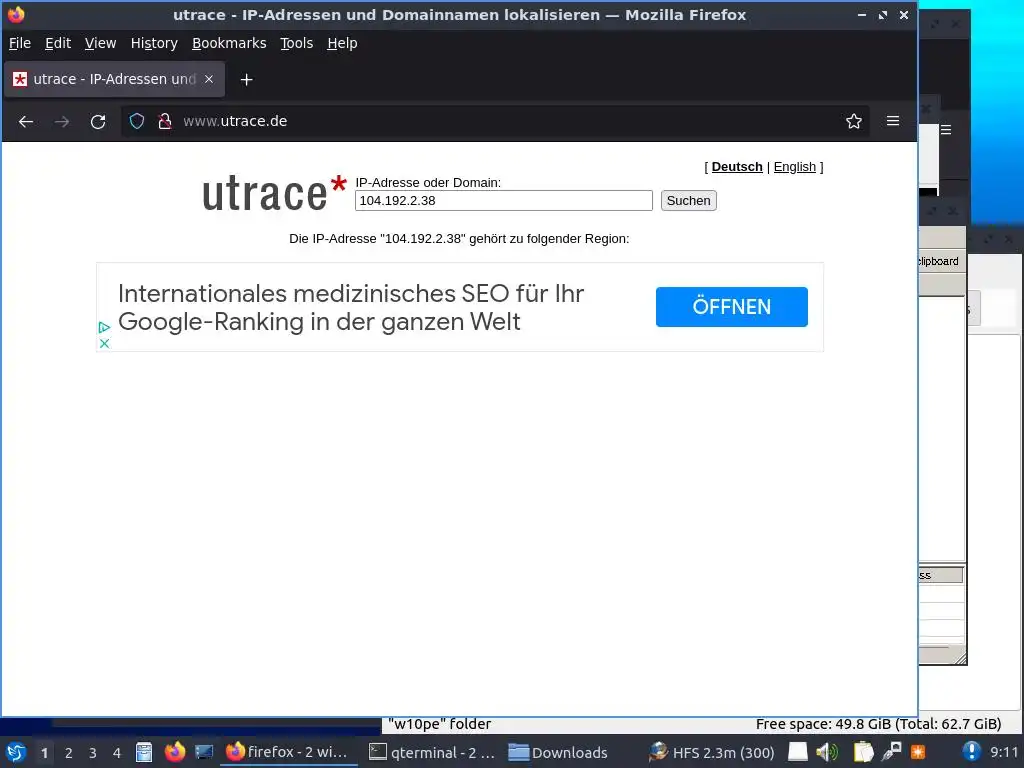Open the History menu
Screen dimensions: 1024x768
pyautogui.click(x=154, y=43)
